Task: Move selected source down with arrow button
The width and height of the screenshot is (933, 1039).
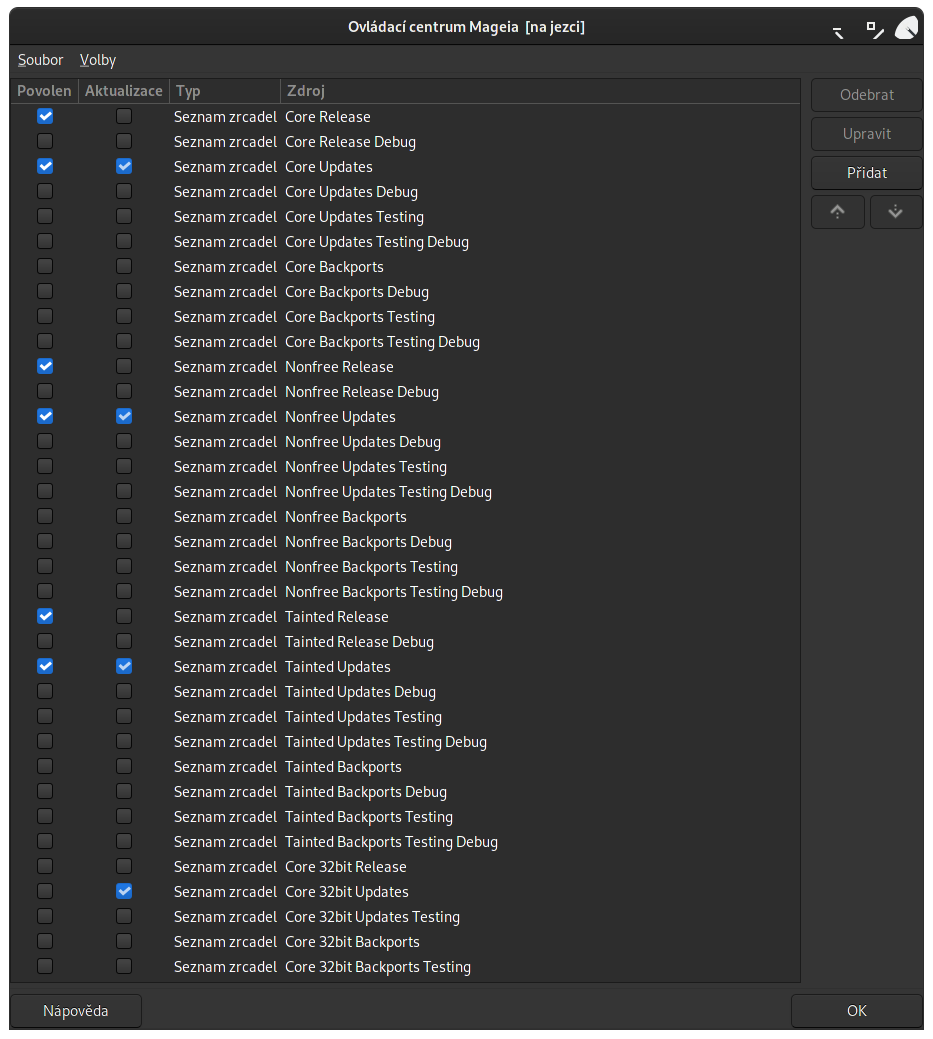Action: [x=895, y=212]
